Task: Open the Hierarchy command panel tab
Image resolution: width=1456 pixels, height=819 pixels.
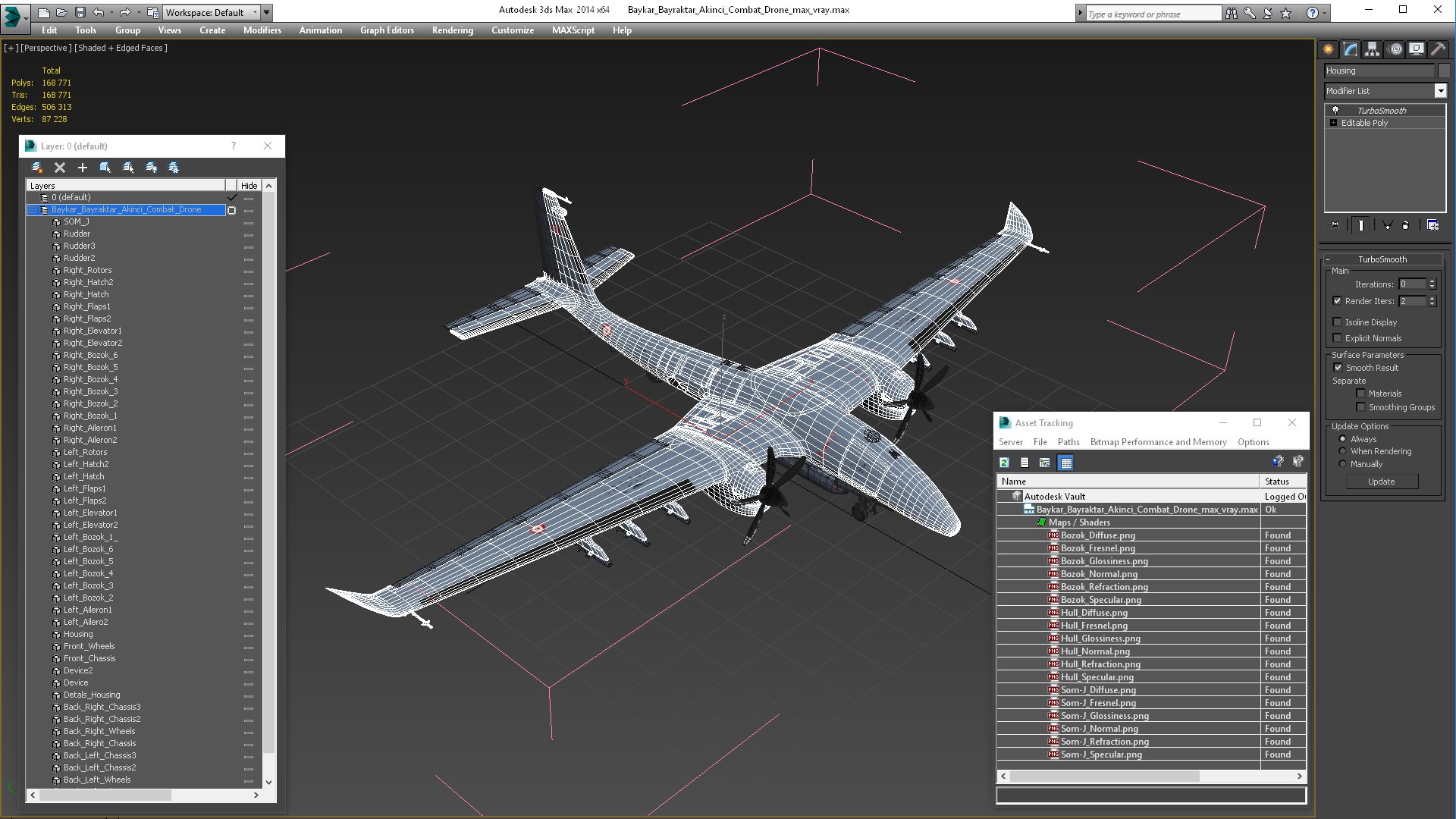Action: click(1373, 49)
